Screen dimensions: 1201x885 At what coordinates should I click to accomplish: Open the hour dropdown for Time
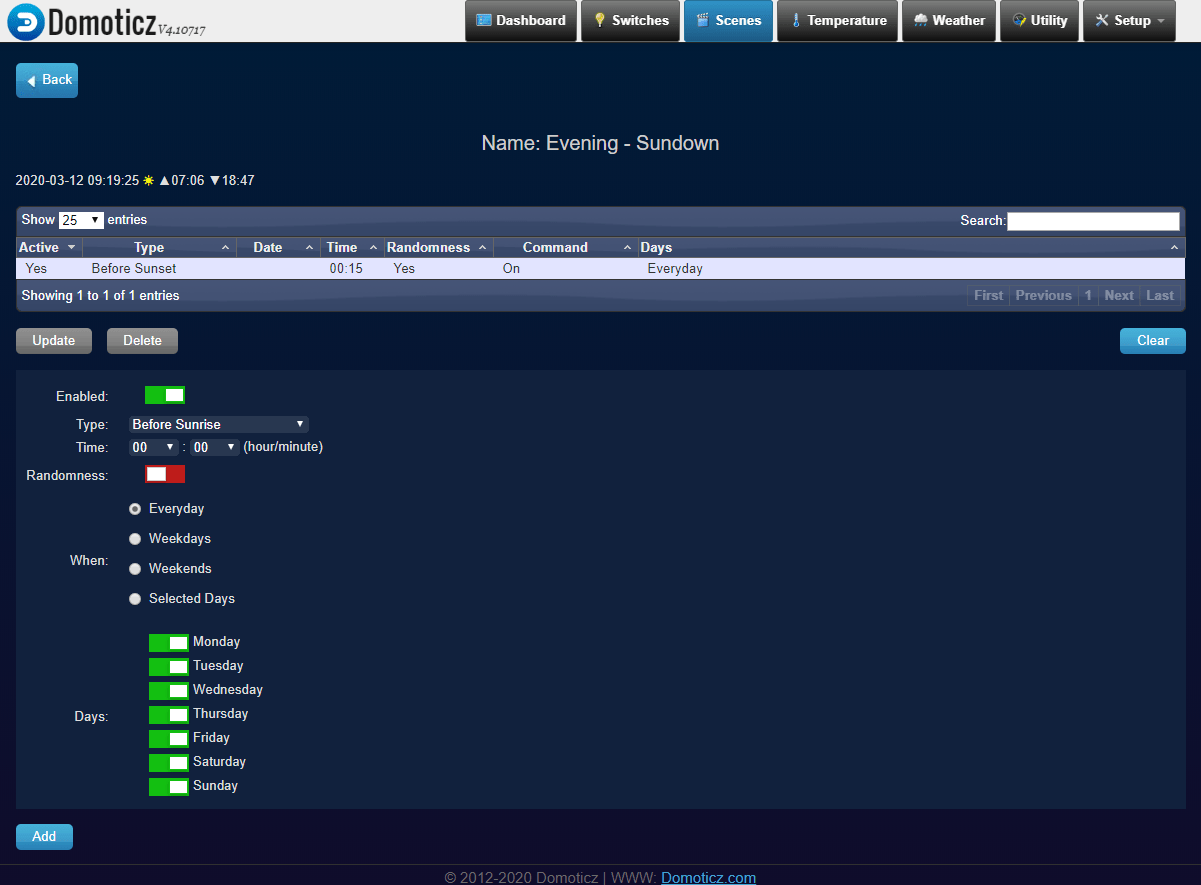coord(154,447)
